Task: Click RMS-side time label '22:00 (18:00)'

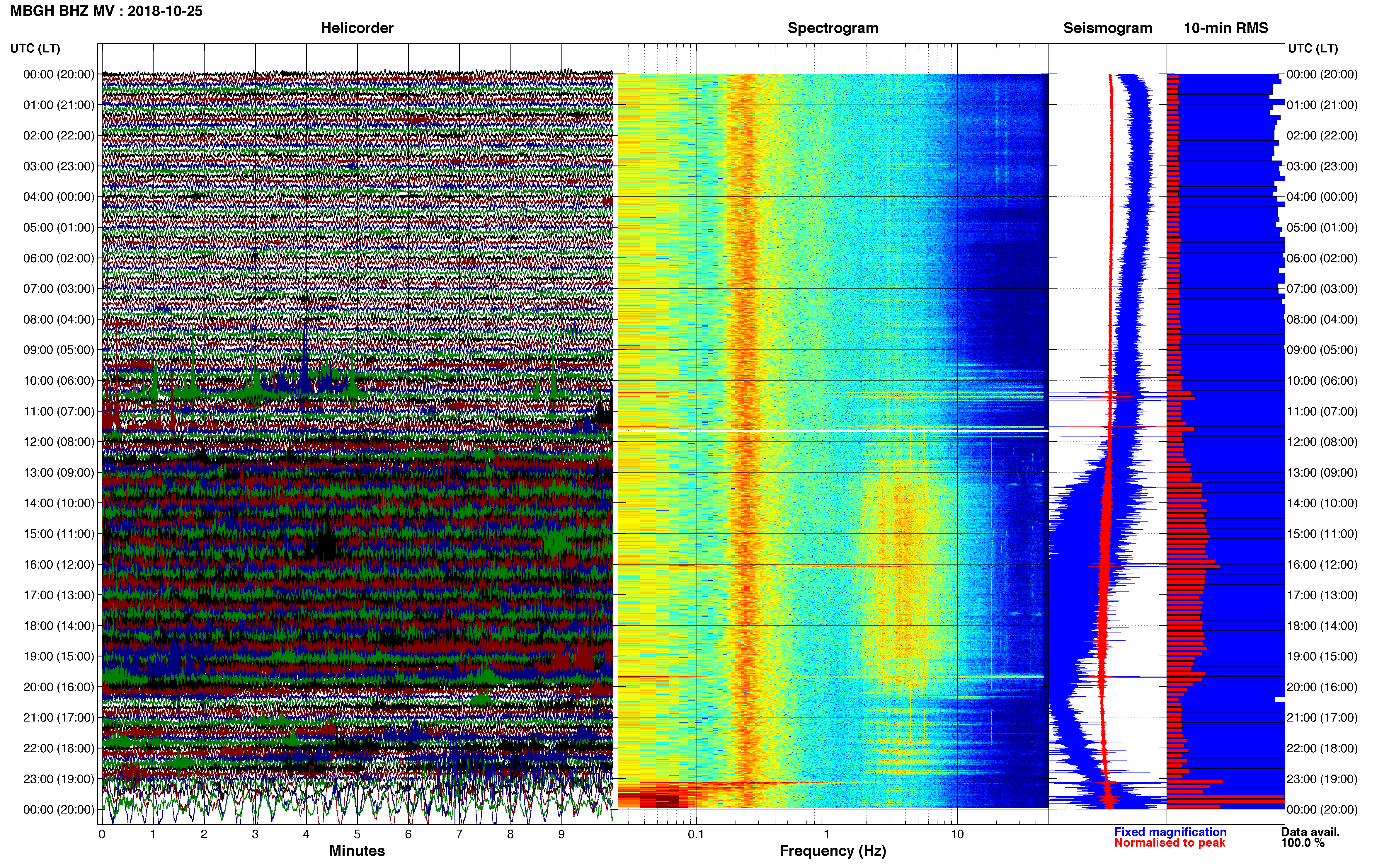Action: point(1322,748)
